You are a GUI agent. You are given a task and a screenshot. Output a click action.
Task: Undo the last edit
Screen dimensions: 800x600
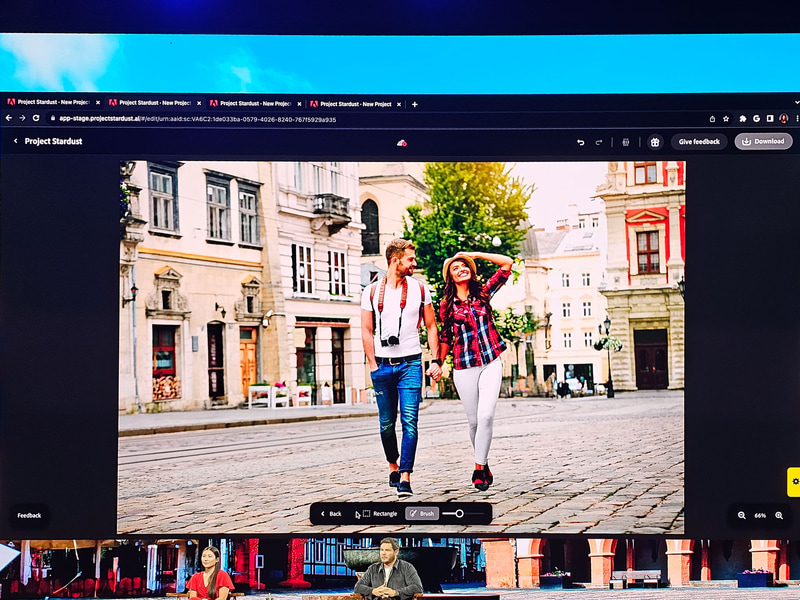pyautogui.click(x=580, y=142)
